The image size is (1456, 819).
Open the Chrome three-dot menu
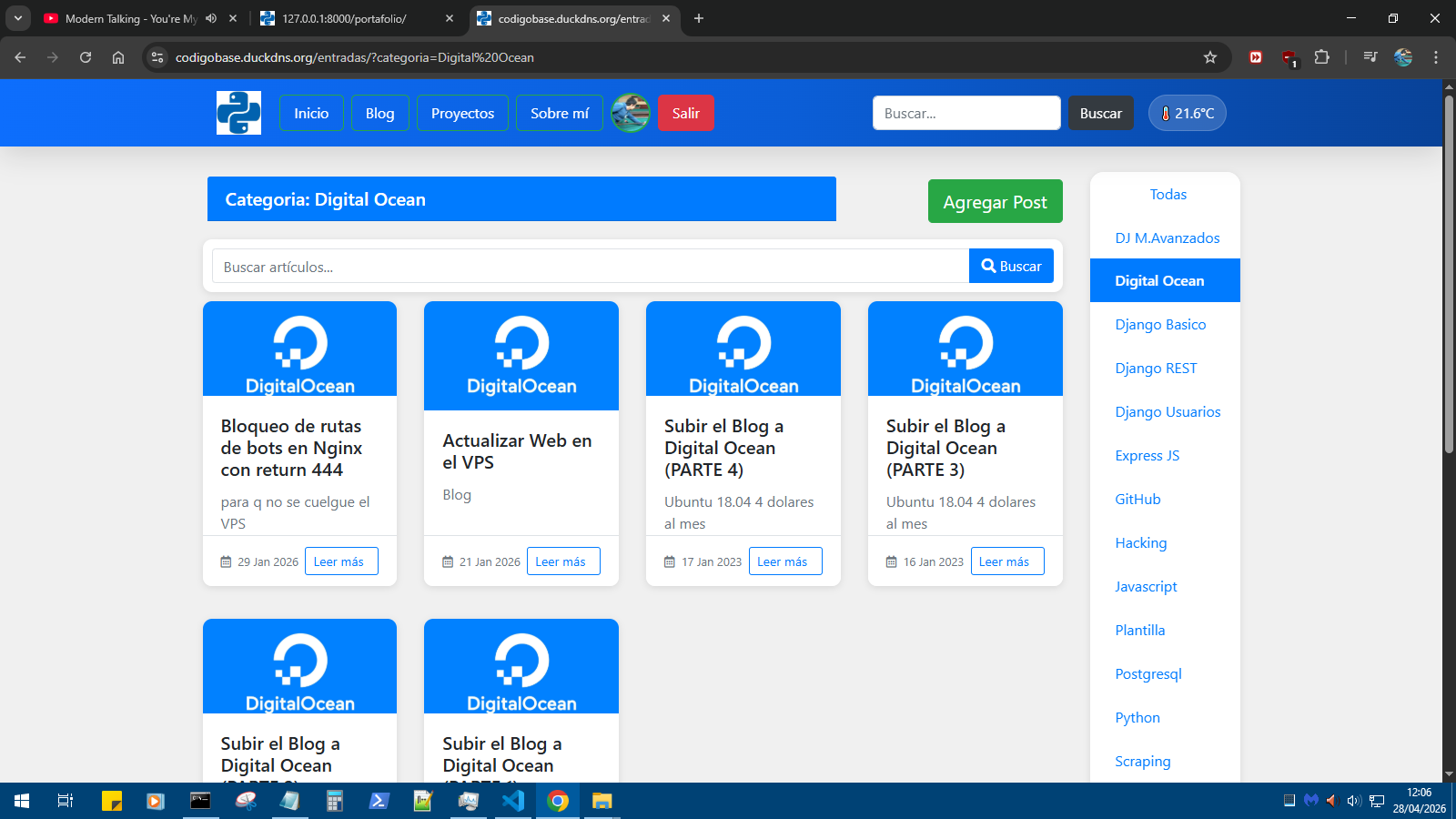click(1436, 57)
